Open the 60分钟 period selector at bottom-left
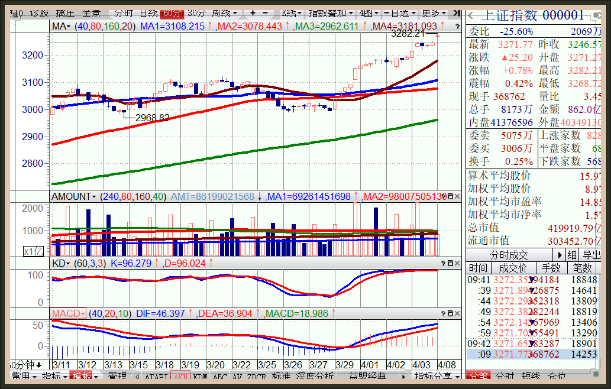This screenshot has height=389, width=611. click(x=26, y=365)
